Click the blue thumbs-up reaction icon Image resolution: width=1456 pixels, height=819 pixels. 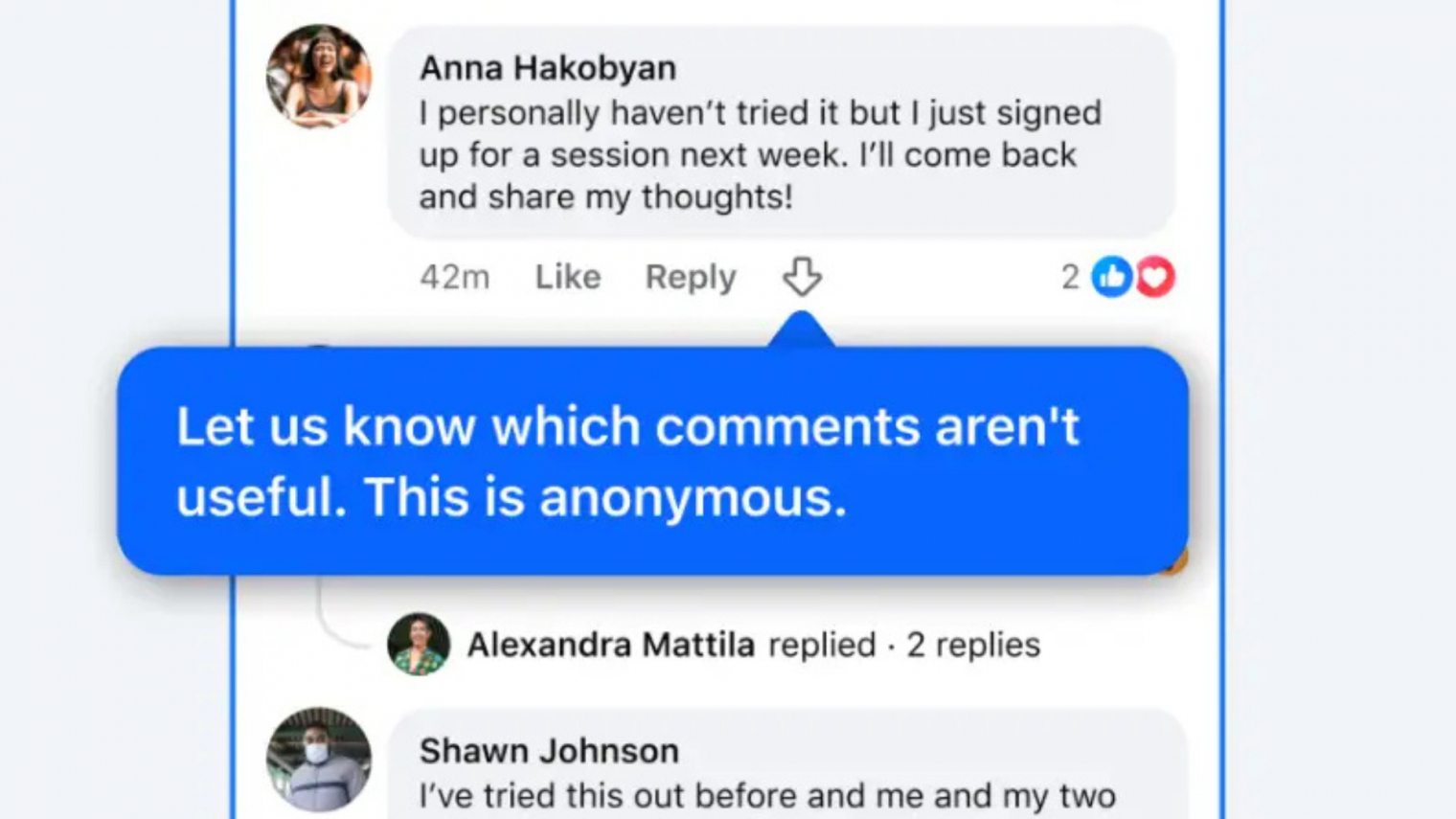[x=1112, y=277]
